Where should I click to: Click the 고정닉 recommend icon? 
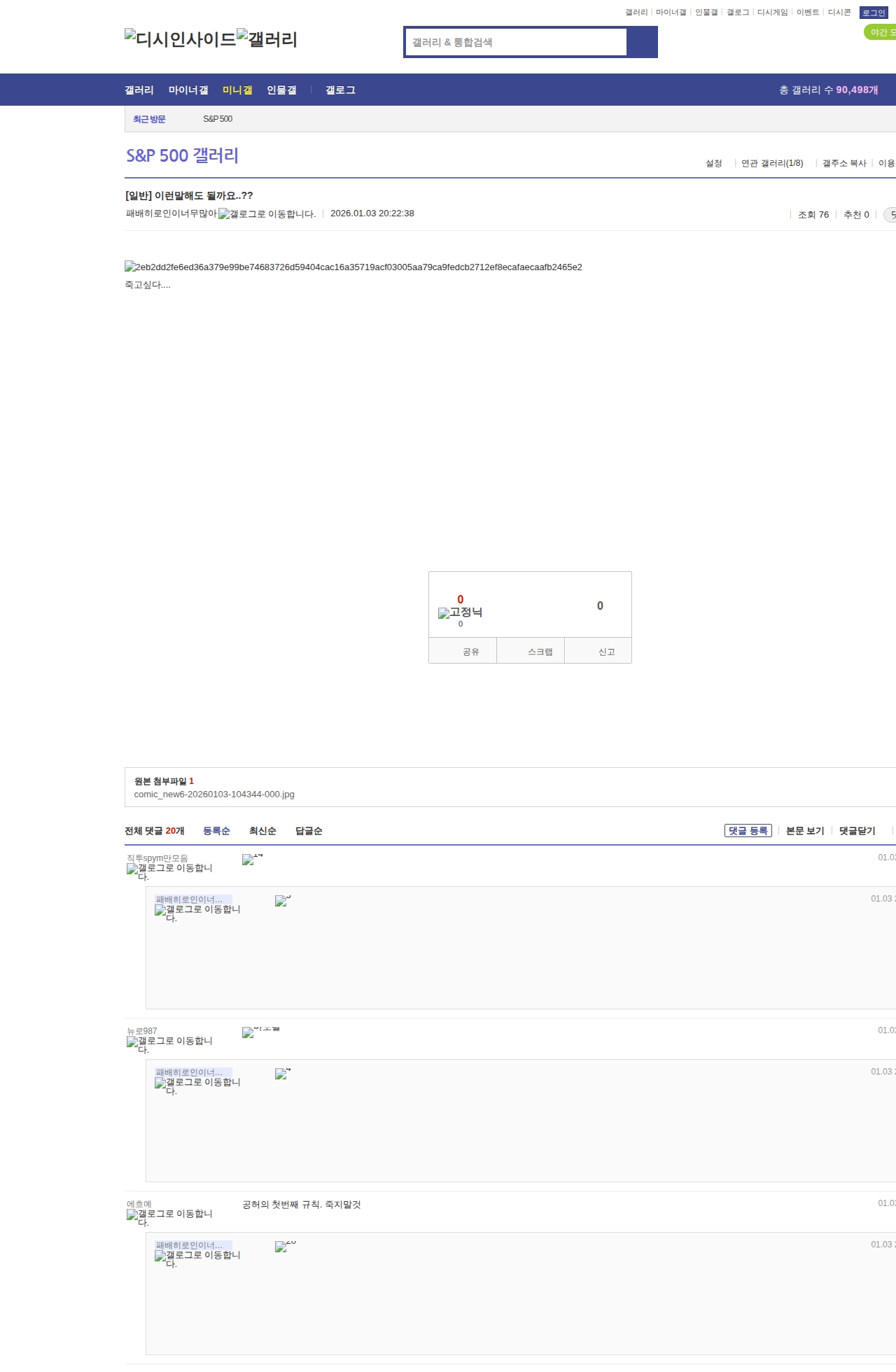click(x=460, y=612)
